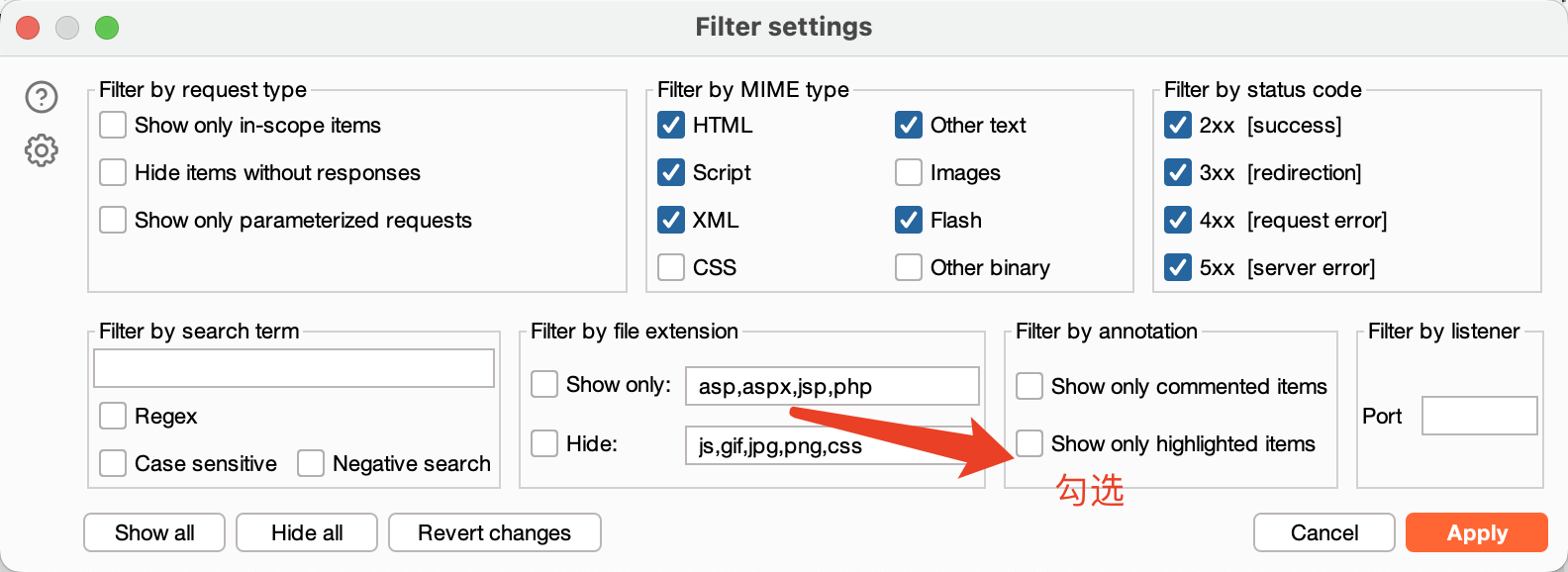1568x572 pixels.
Task: Click the help question mark icon
Action: pos(42,97)
